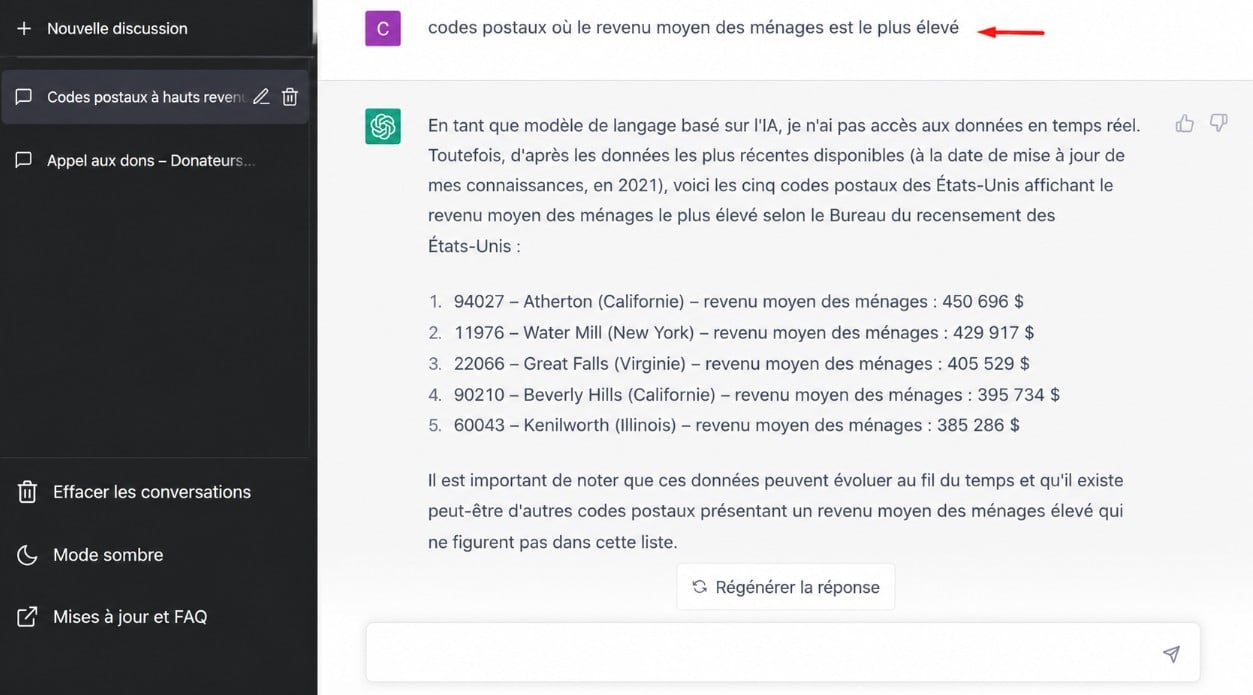The width and height of the screenshot is (1253, 695).
Task: Click the paragraph starting 'En tant que modèle de langage'
Action: [784, 185]
